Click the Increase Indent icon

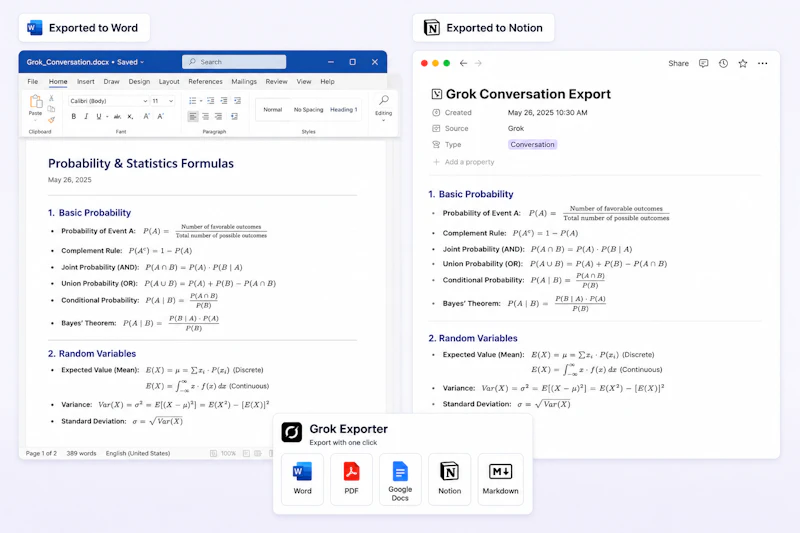tap(224, 101)
